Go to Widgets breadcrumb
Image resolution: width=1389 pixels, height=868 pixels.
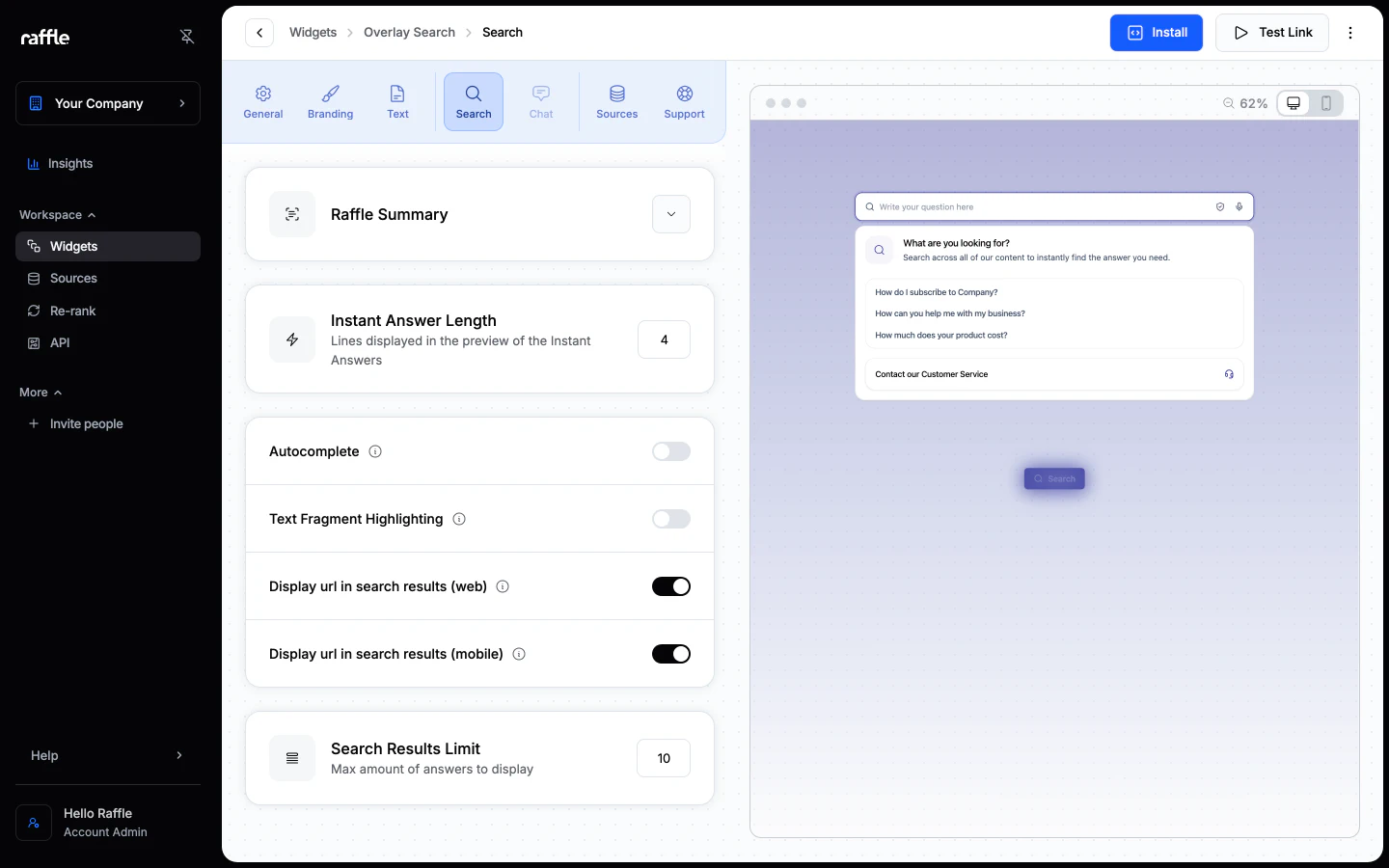tap(313, 33)
